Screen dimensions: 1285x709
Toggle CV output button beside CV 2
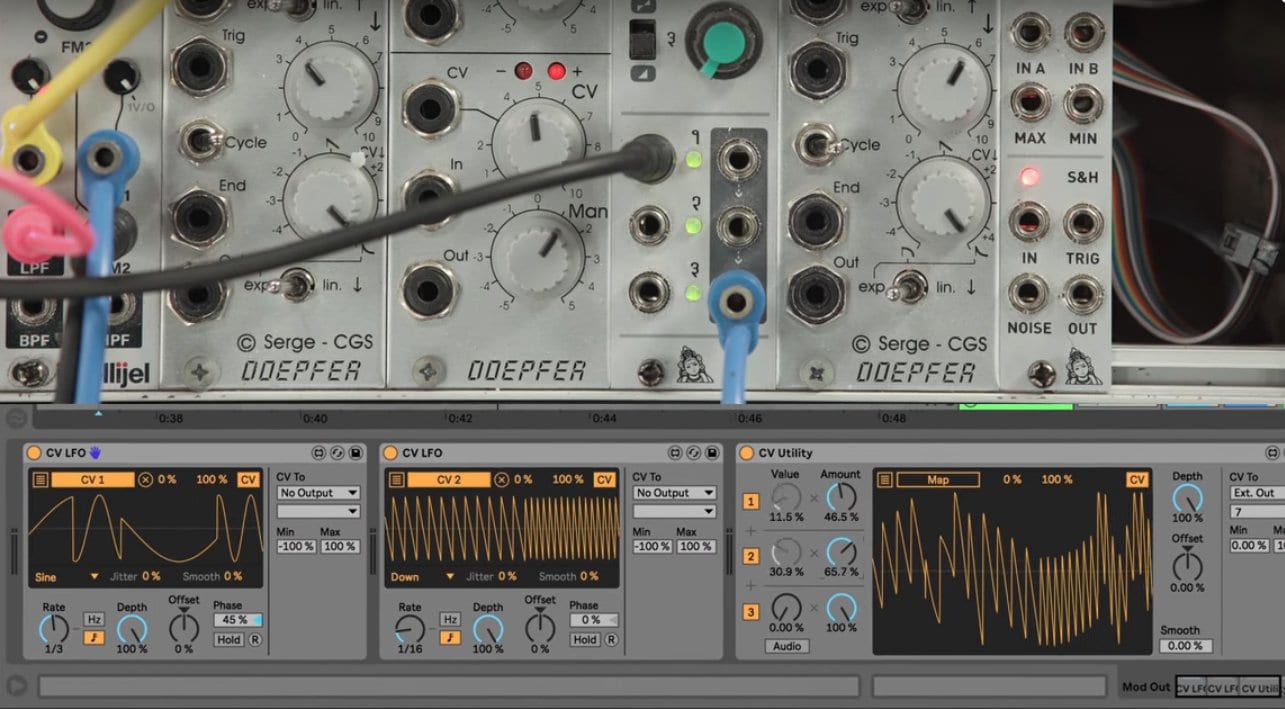(x=604, y=480)
